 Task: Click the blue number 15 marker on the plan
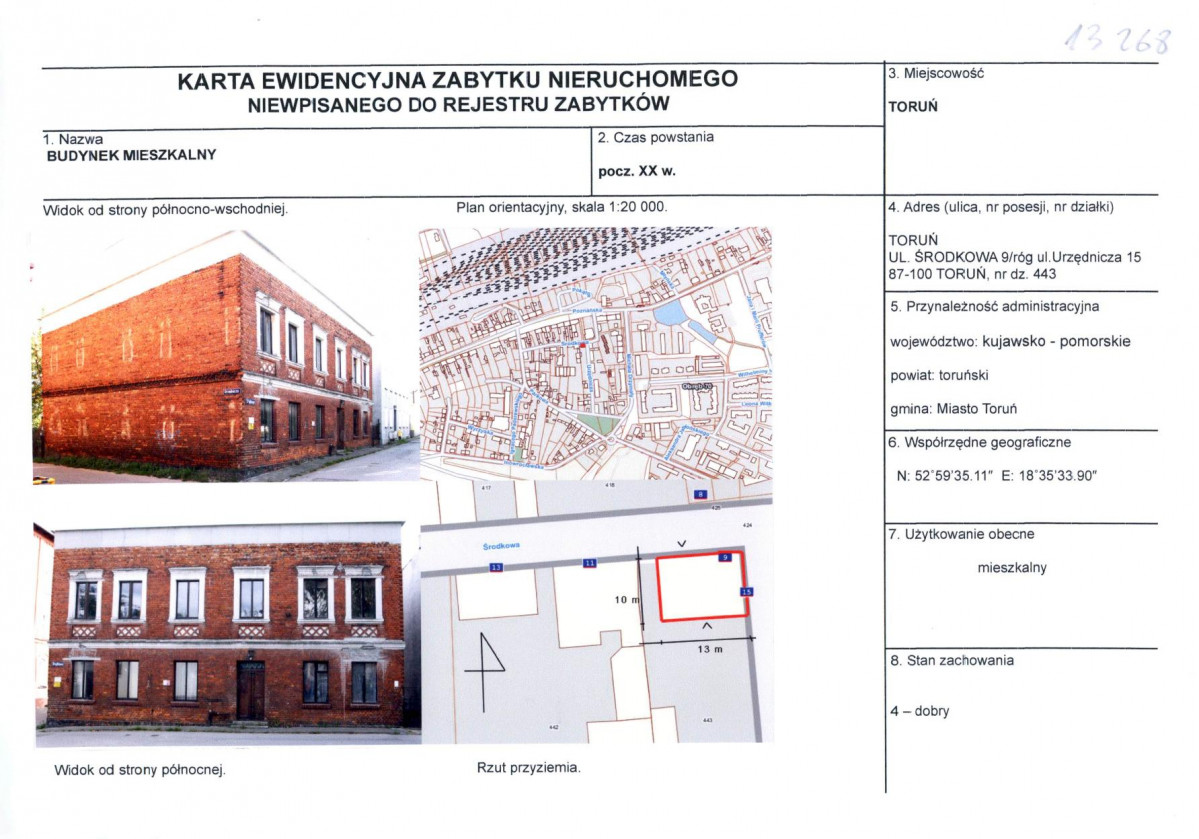click(x=746, y=592)
